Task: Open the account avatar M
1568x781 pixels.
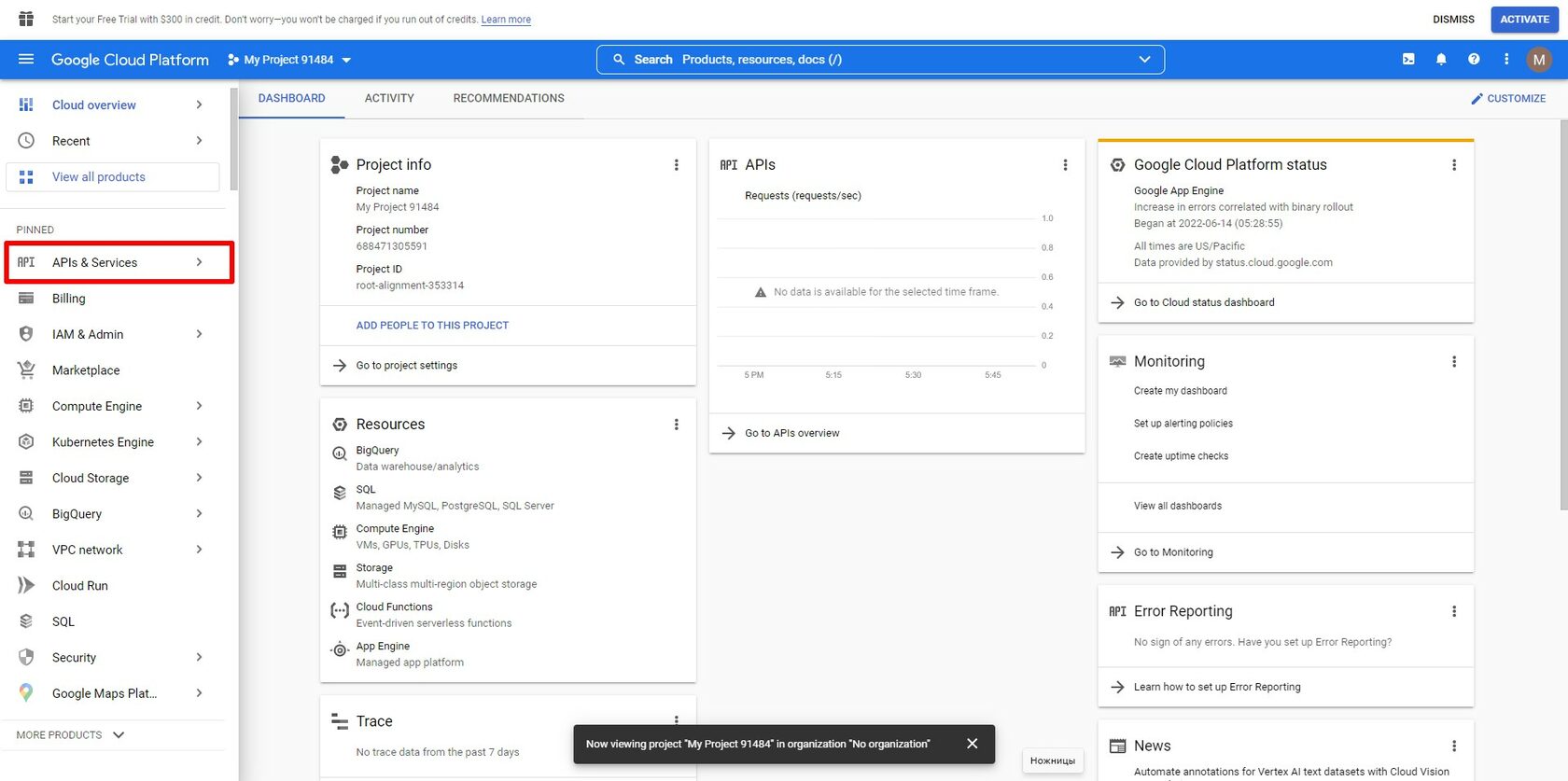Action: [1539, 59]
